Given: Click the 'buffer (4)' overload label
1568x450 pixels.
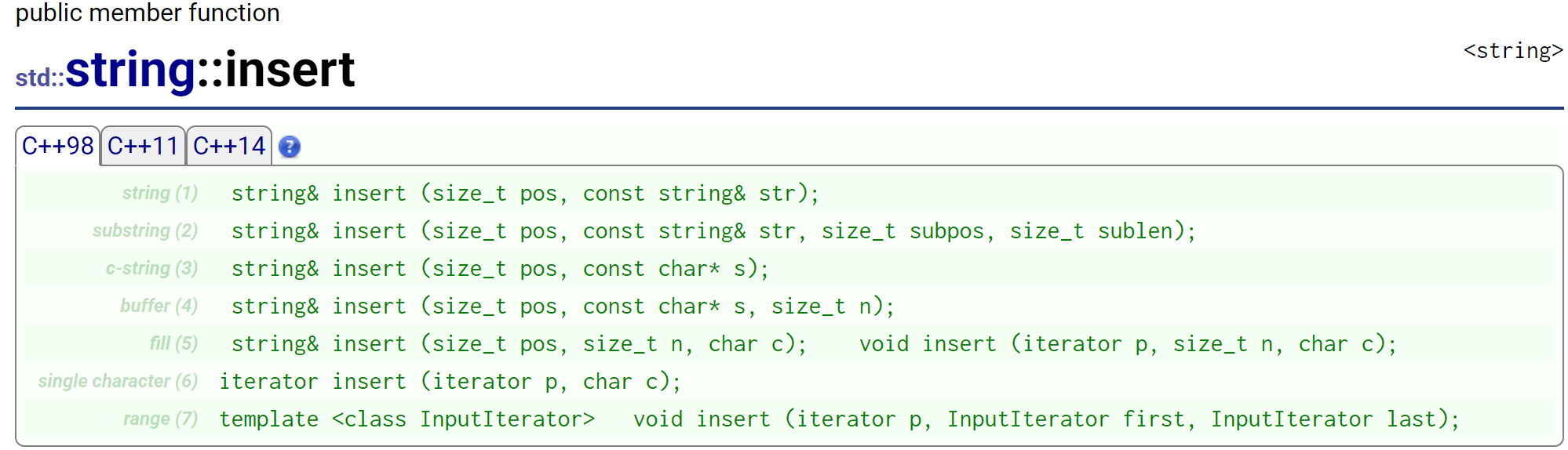Looking at the screenshot, I should click(x=159, y=306).
